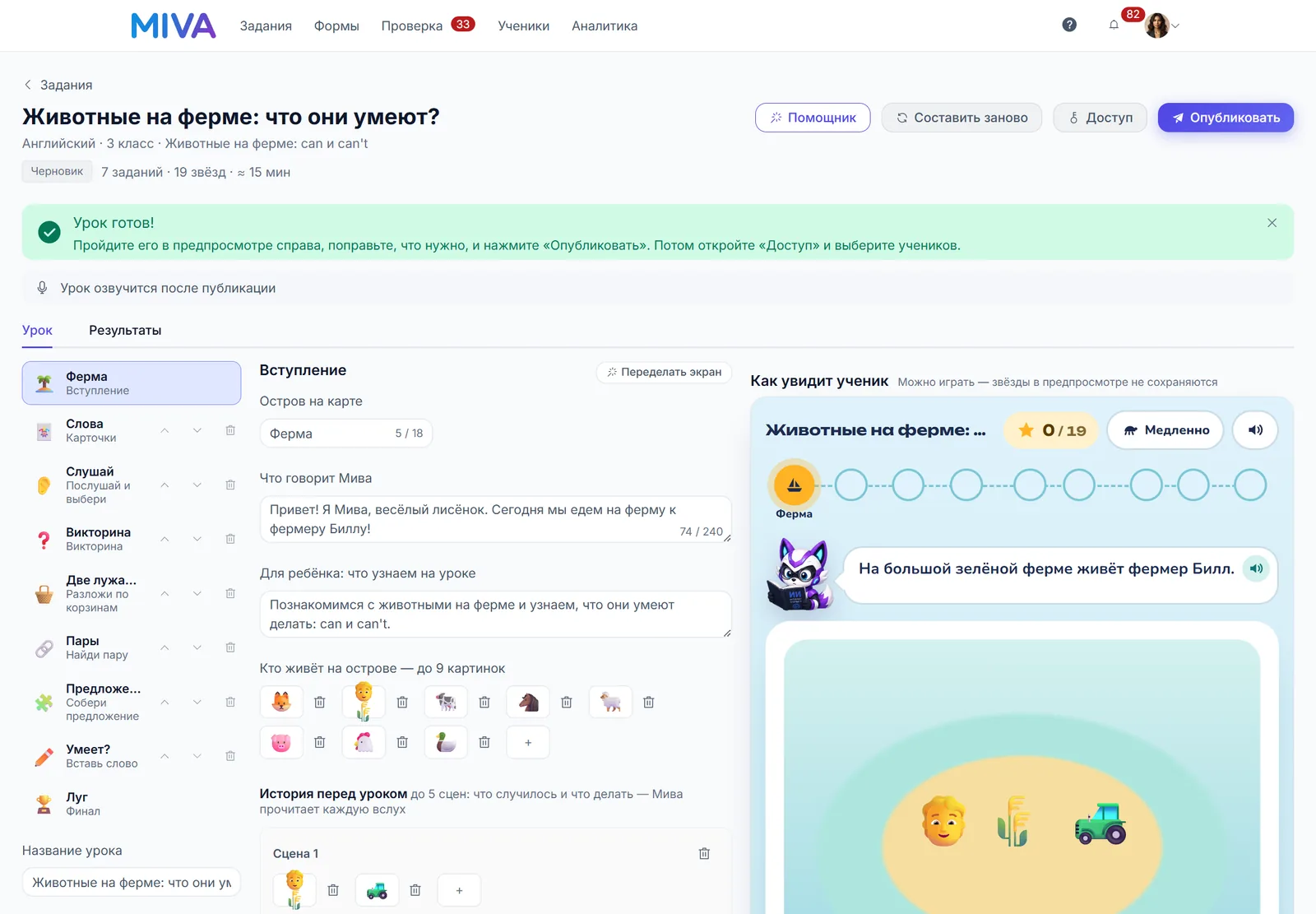This screenshot has width=1316, height=914.
Task: Delete the 'Умеет?' step with its trash icon
Action: click(x=230, y=756)
